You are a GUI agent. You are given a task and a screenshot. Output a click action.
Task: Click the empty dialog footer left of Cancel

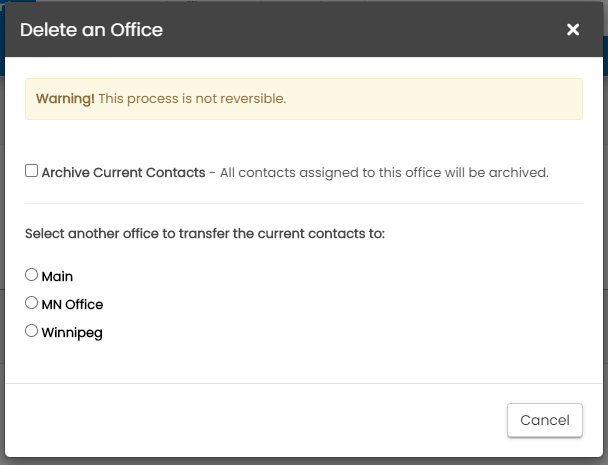click(x=250, y=420)
